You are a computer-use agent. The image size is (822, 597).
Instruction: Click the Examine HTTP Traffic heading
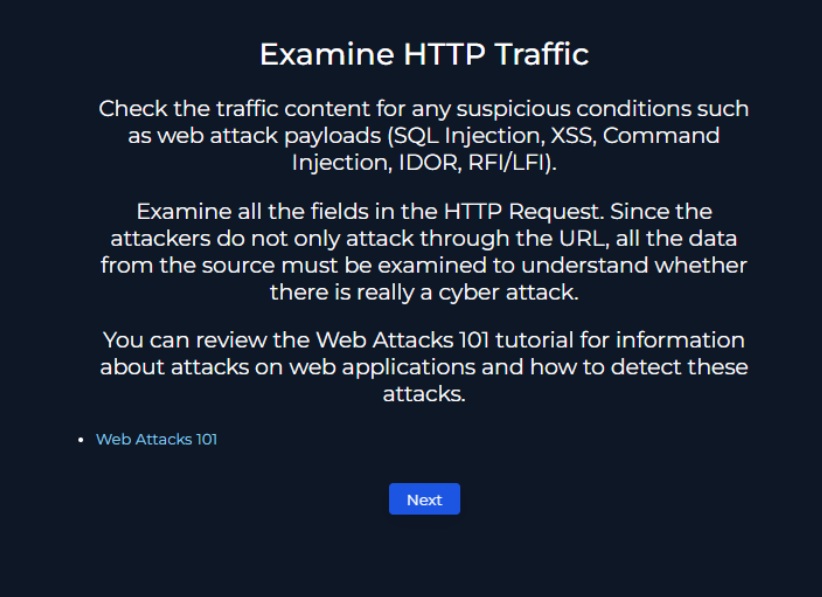424,54
